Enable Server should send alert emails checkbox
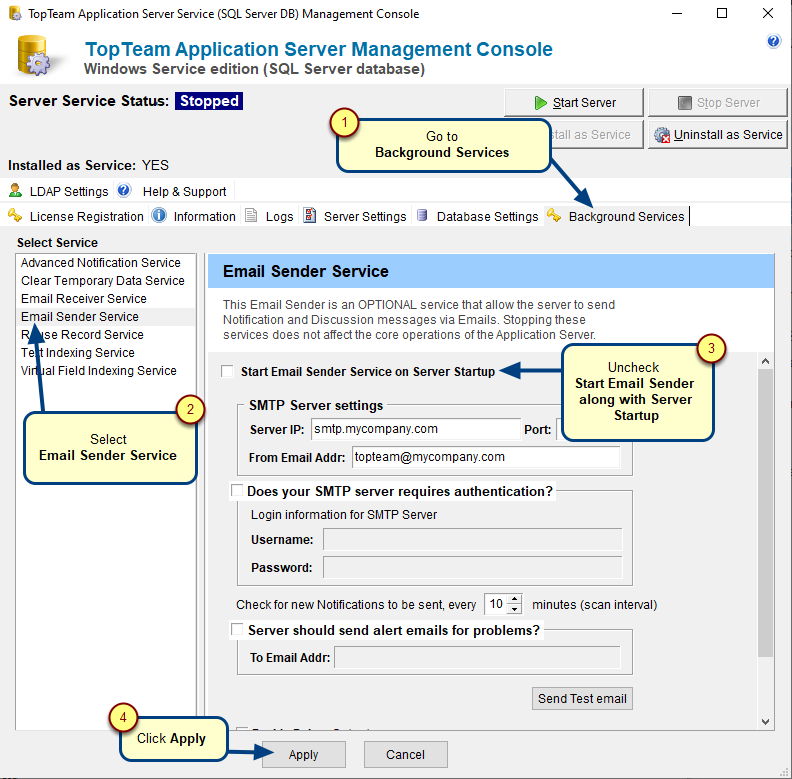The image size is (792, 779). point(236,629)
